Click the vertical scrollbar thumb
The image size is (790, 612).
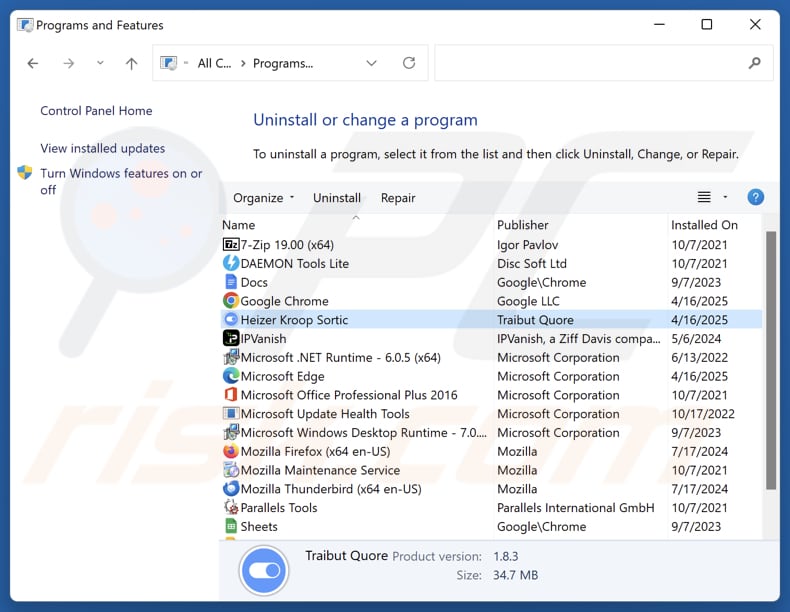[x=770, y=360]
